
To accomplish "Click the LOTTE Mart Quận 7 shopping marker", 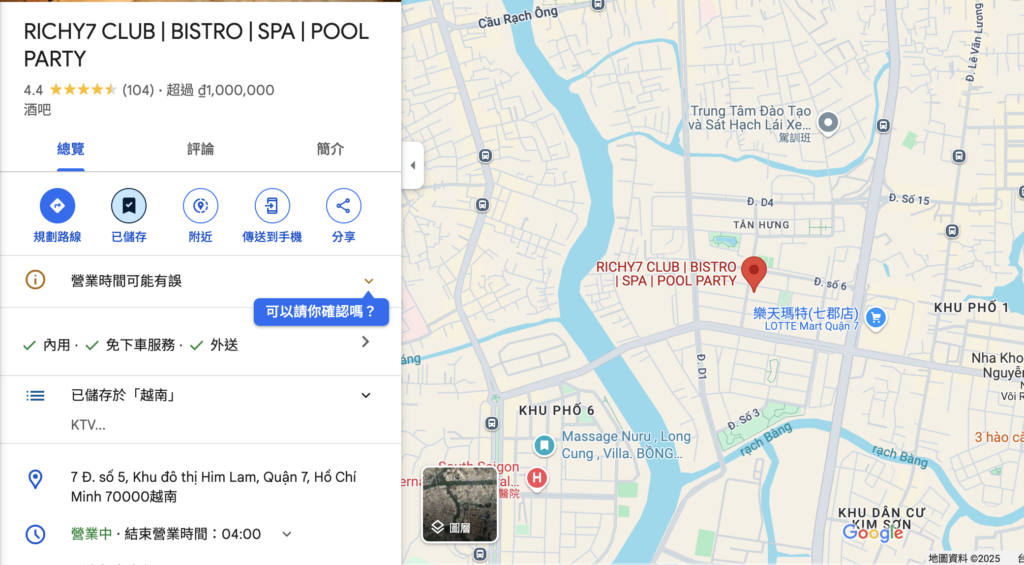I will [876, 318].
